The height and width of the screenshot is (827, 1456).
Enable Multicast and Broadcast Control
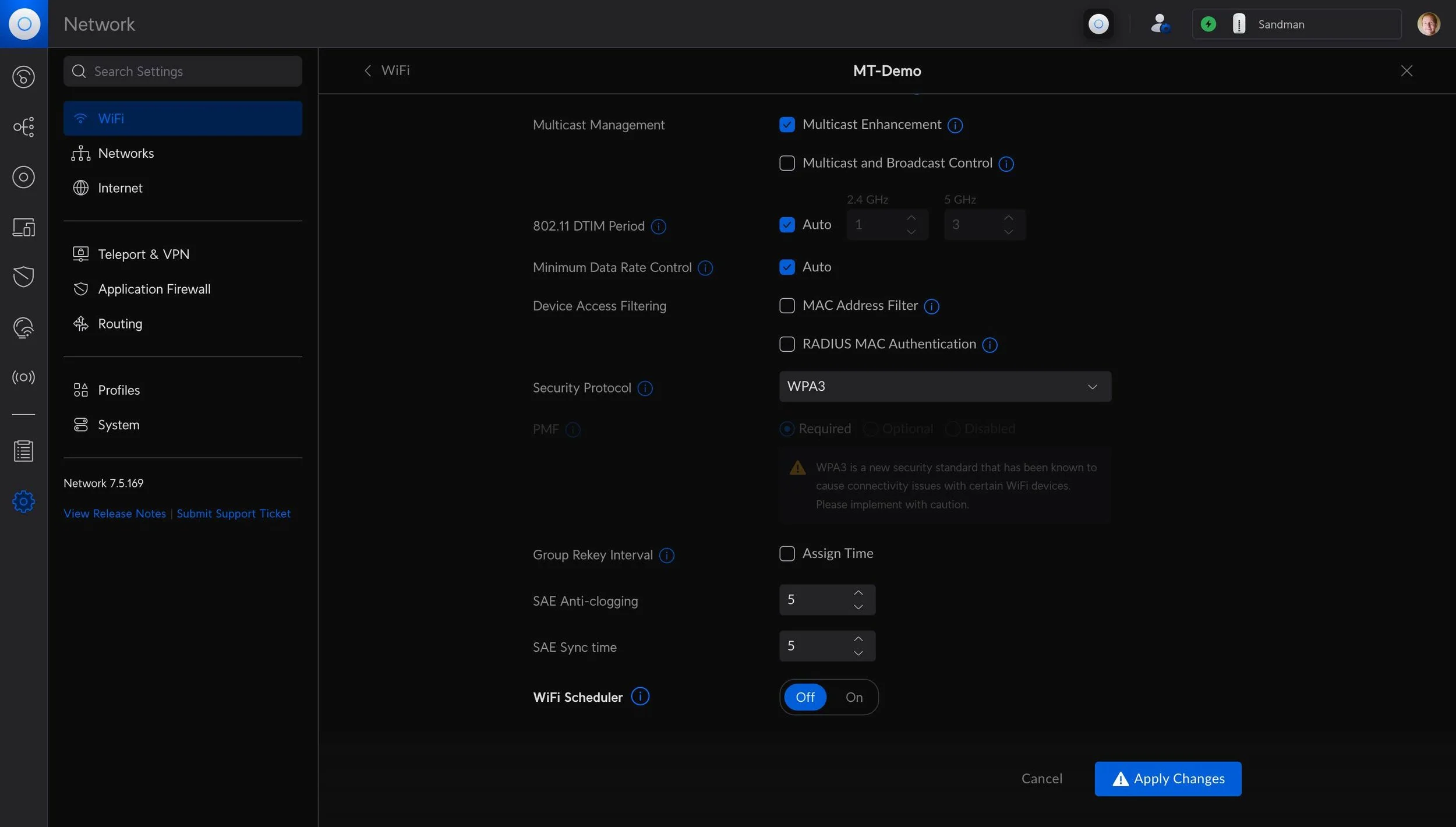point(787,163)
